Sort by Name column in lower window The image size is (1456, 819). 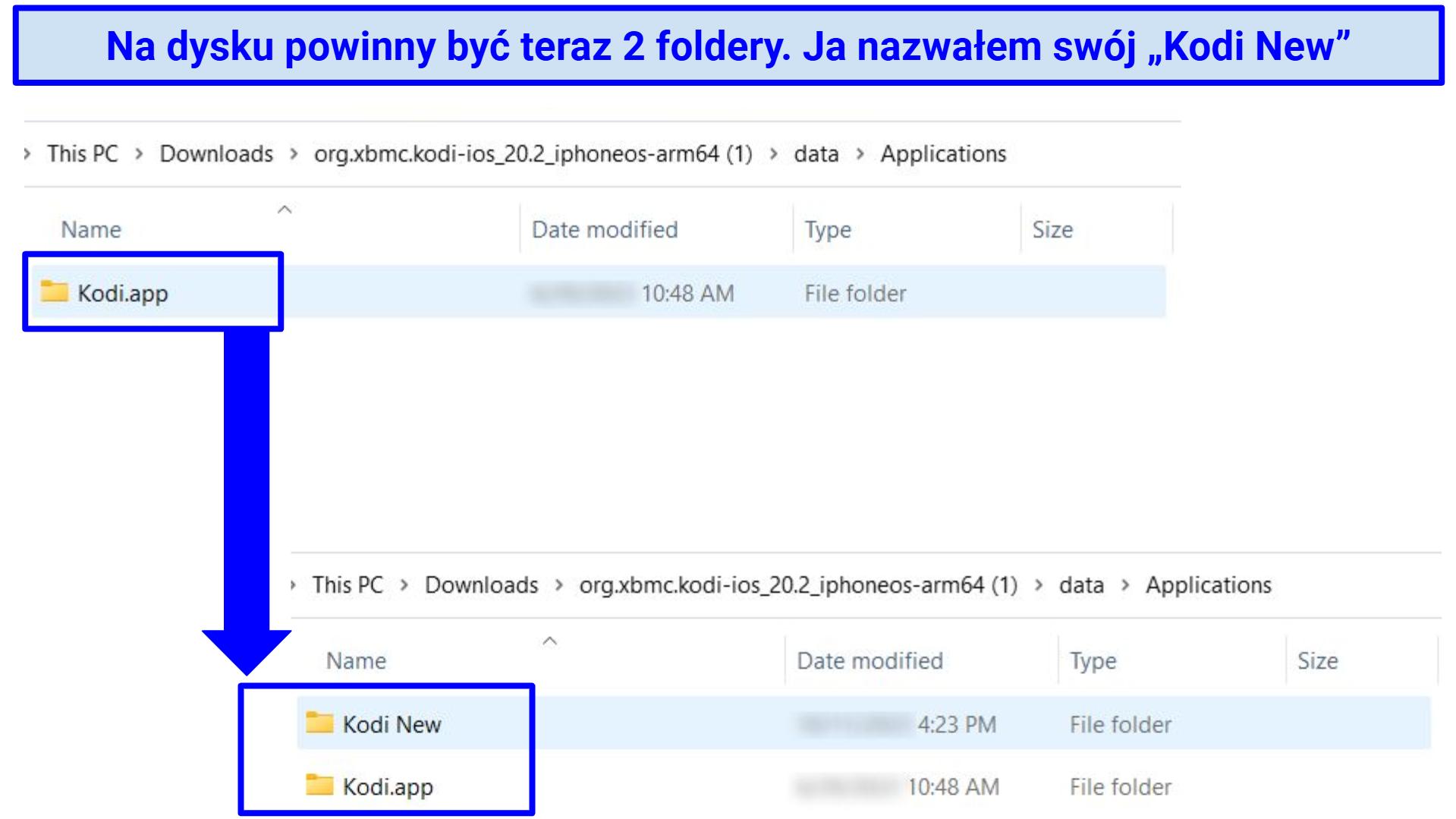[x=356, y=661]
